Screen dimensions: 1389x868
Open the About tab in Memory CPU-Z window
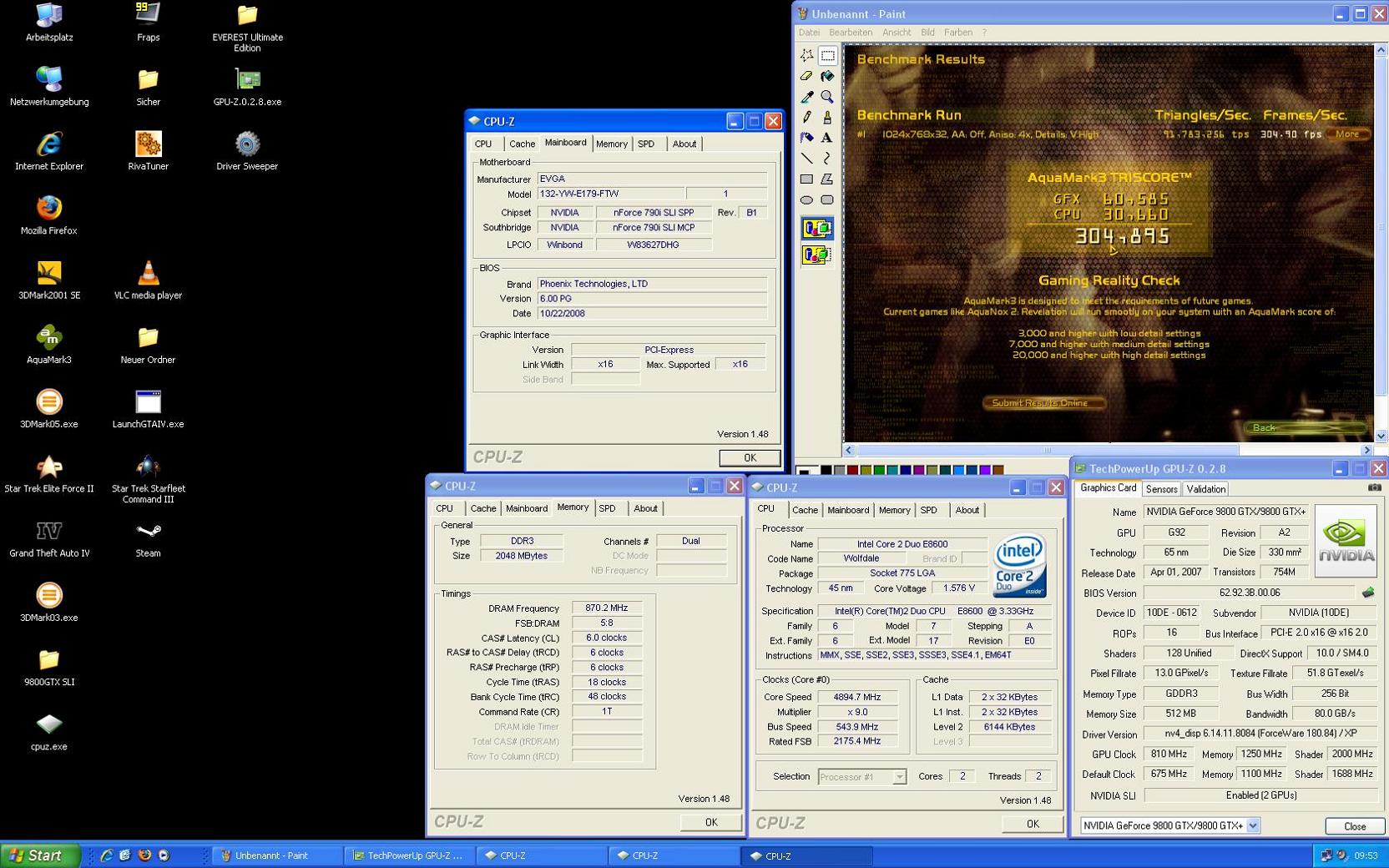pos(645,508)
